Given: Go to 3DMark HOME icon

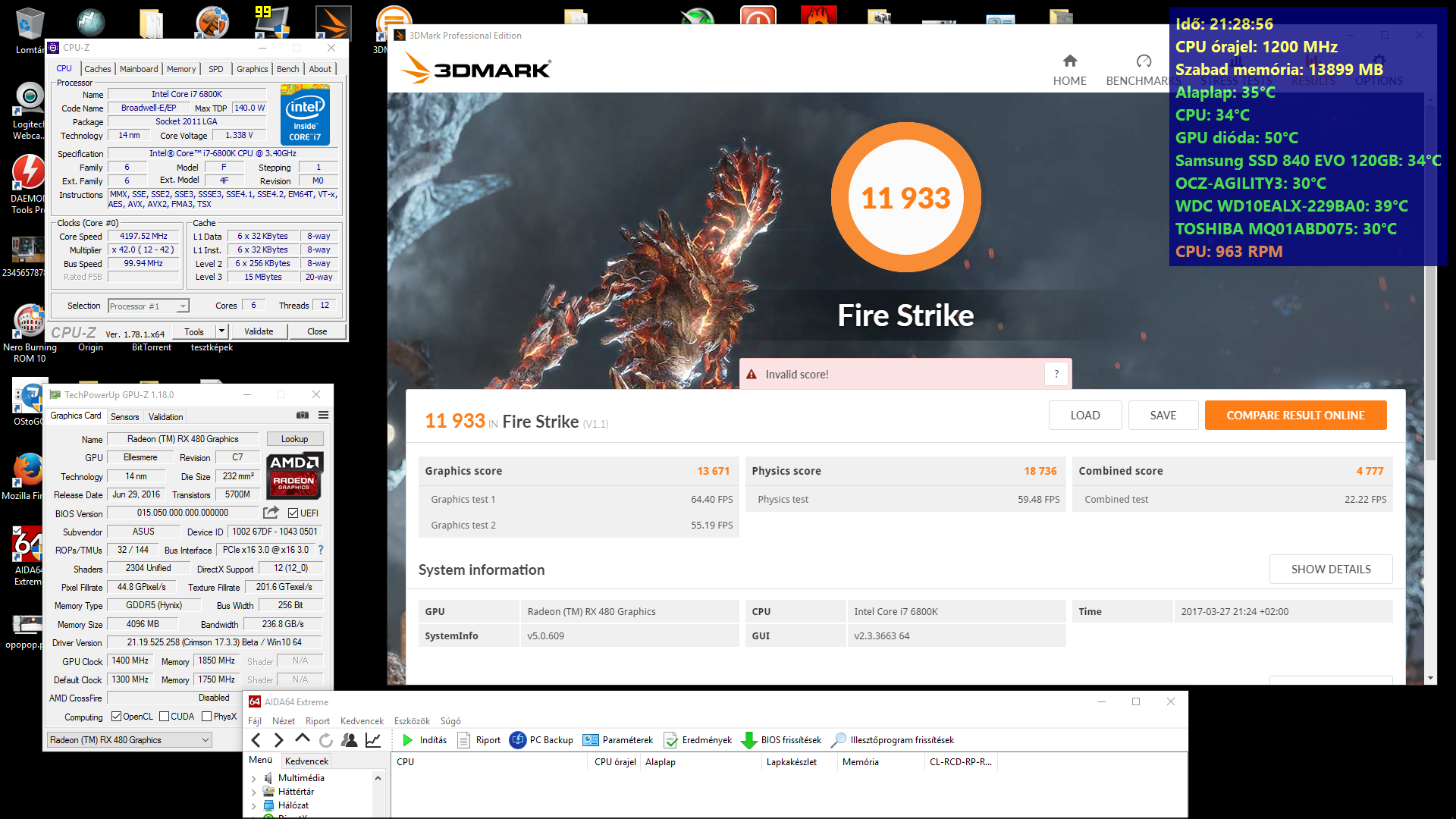Looking at the screenshot, I should point(1069,61).
